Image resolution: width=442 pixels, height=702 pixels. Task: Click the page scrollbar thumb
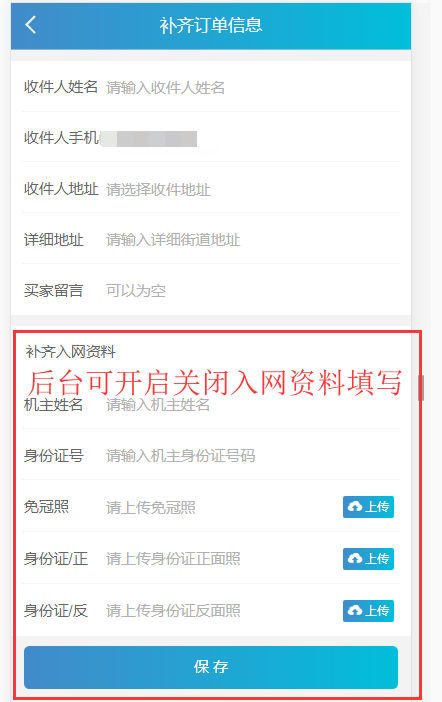point(421,388)
